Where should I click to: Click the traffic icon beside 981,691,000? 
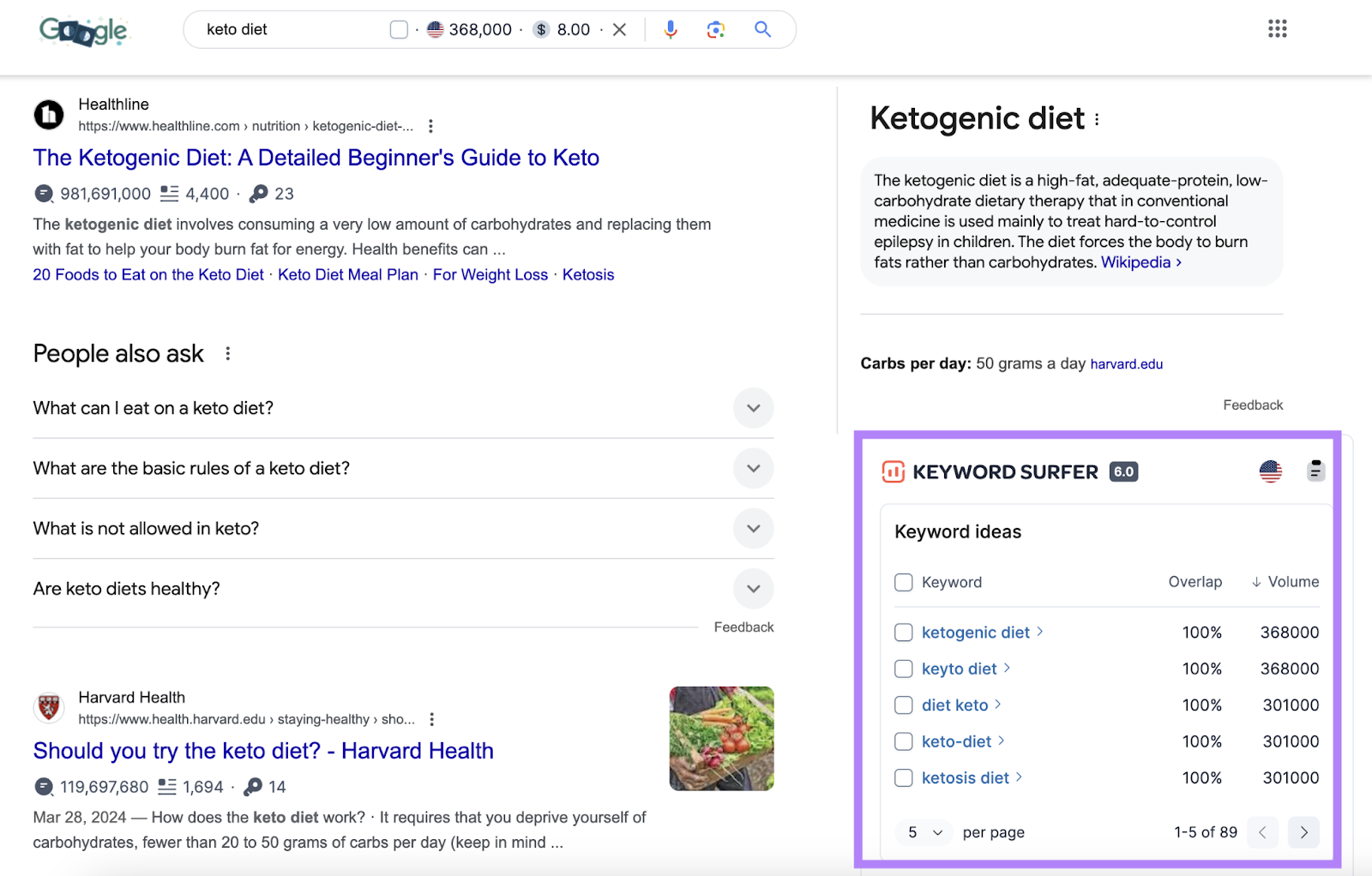(44, 194)
